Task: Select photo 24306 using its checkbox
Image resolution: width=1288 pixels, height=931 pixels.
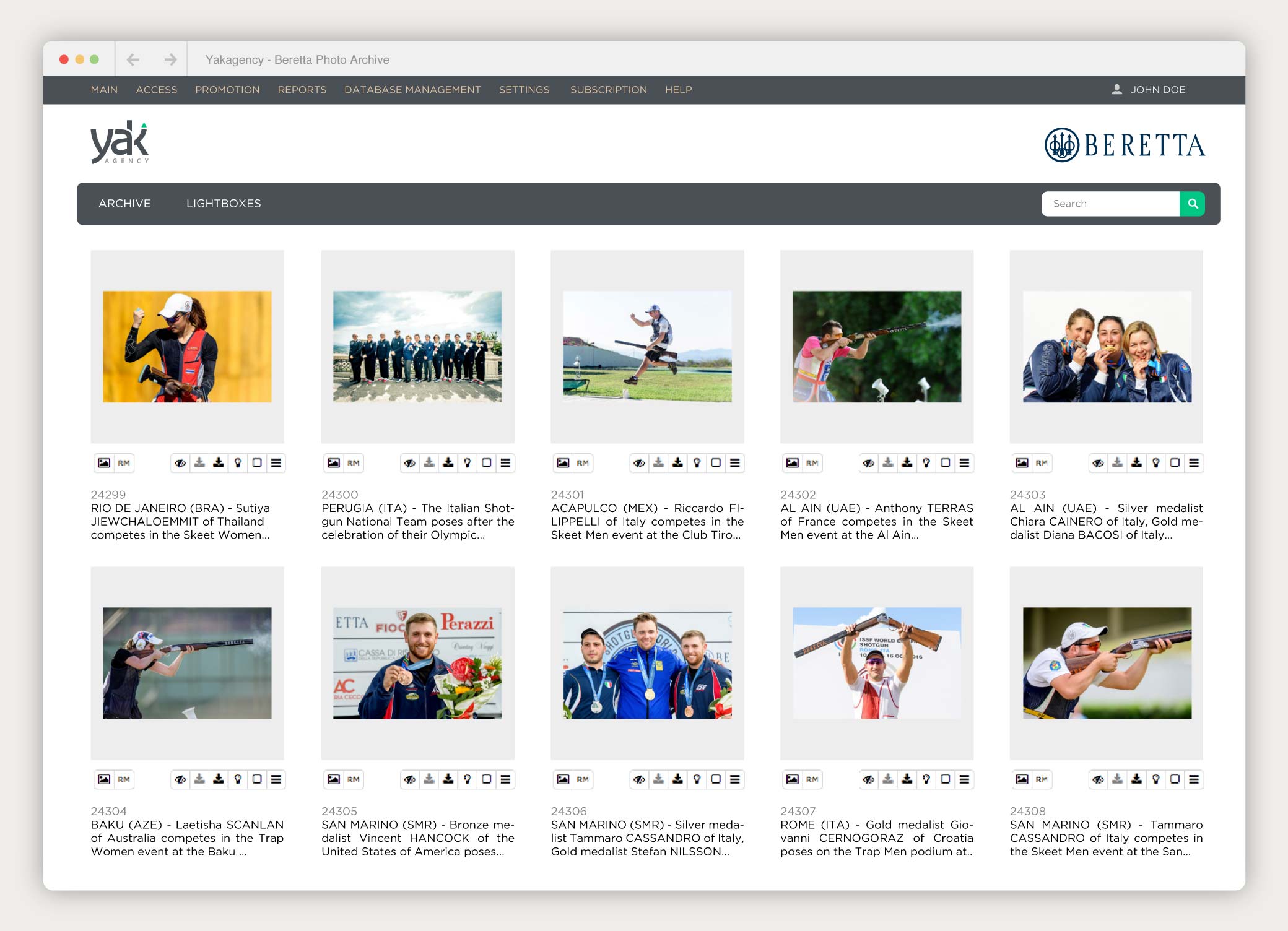Action: (x=716, y=779)
